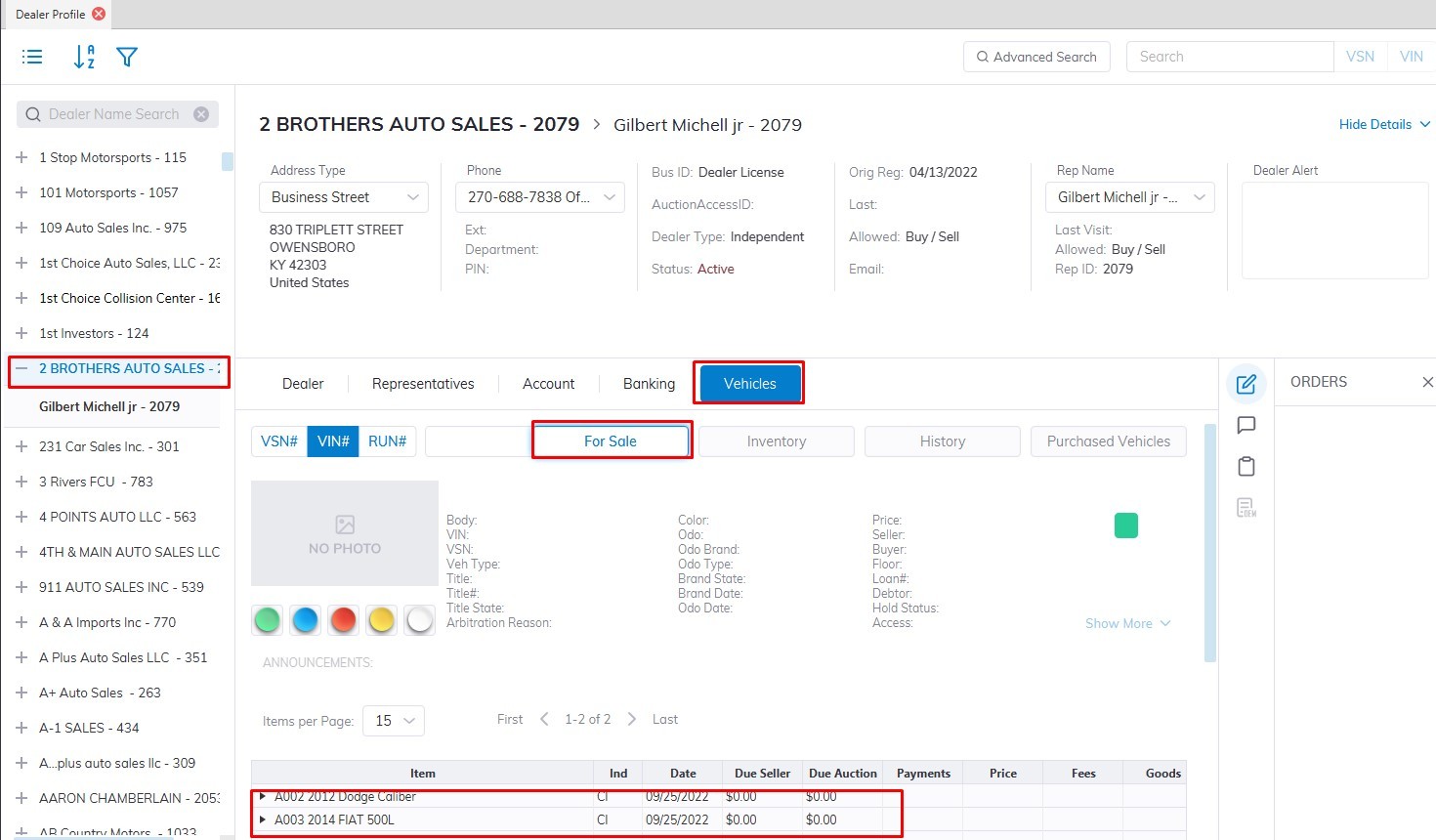Click the red status color circle
The image size is (1436, 840).
(343, 619)
